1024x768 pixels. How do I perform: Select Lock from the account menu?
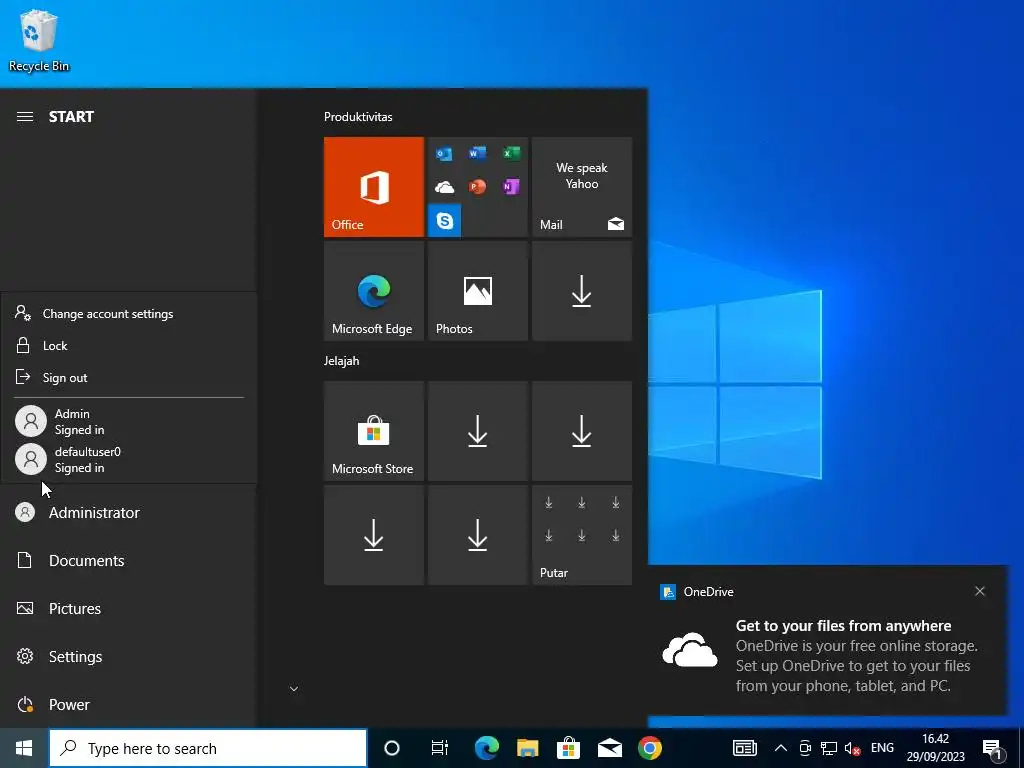coord(129,345)
